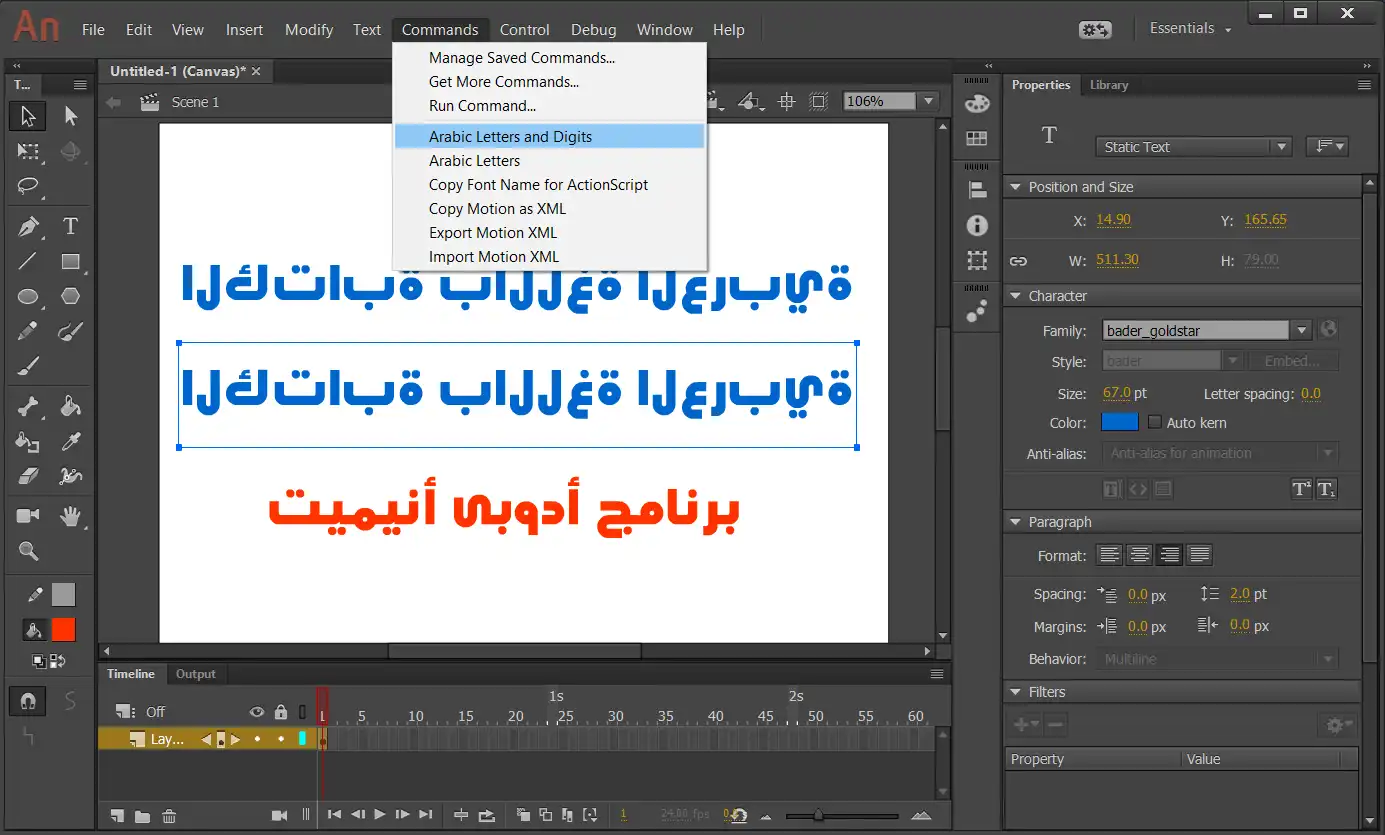The width and height of the screenshot is (1385, 835).
Task: Open the Modify menu
Action: point(309,30)
